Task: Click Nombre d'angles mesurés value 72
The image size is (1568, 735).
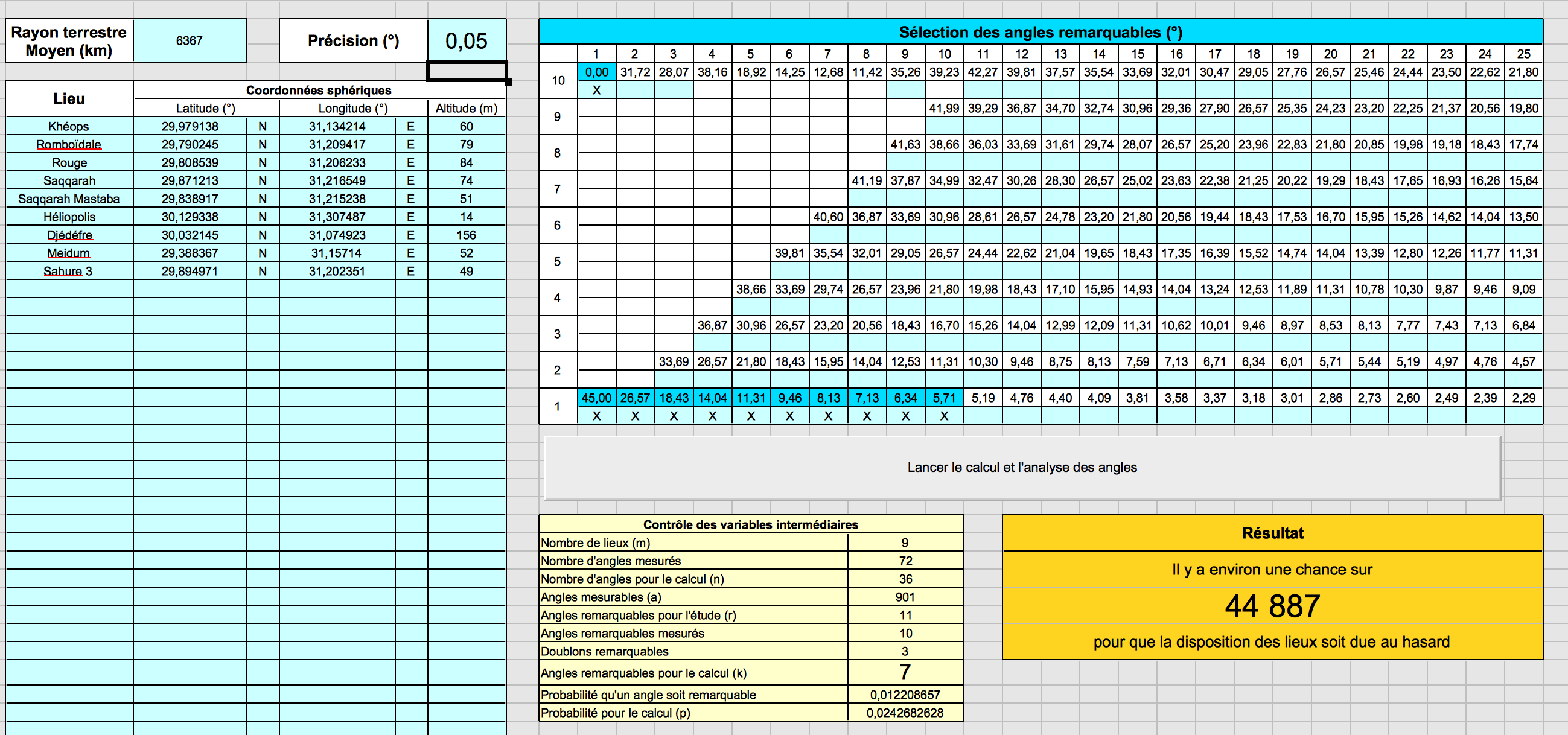Action: click(x=905, y=561)
